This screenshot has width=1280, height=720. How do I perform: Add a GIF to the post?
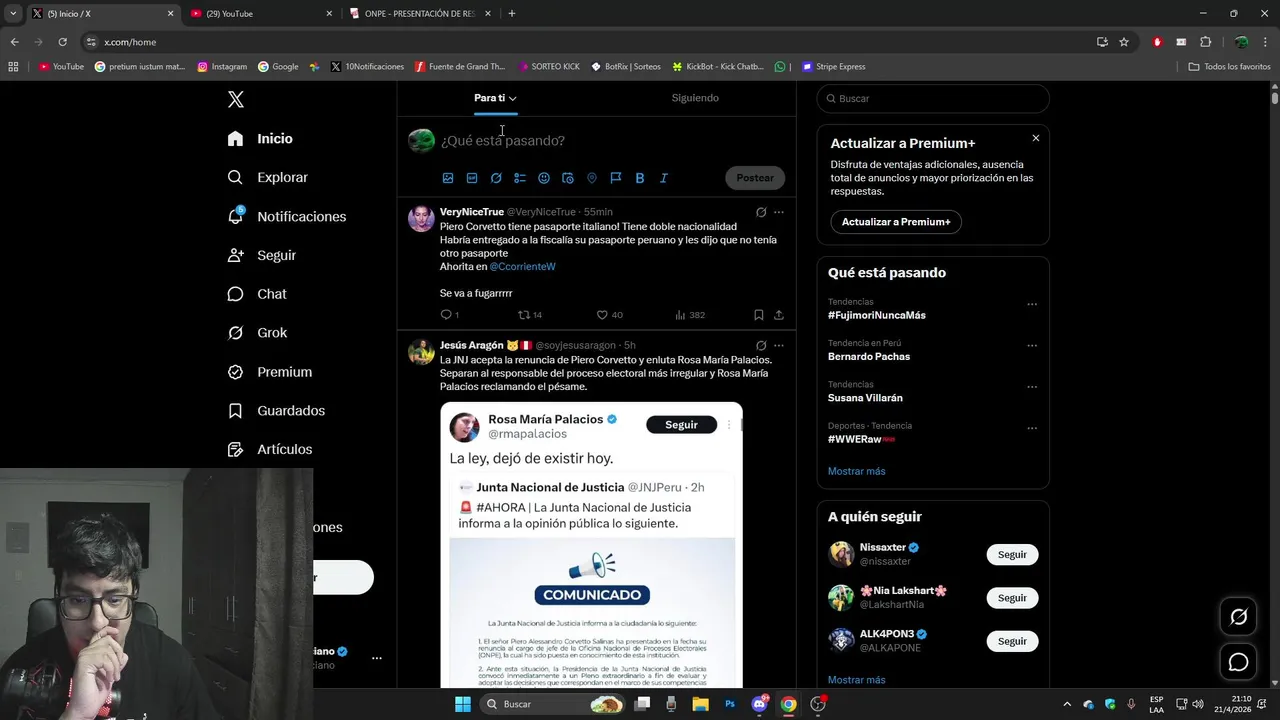tap(472, 178)
